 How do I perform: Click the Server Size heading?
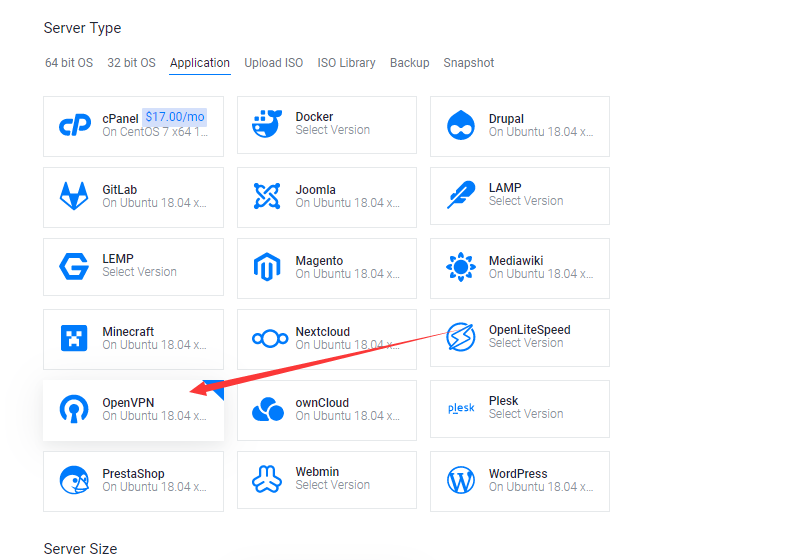[x=80, y=549]
